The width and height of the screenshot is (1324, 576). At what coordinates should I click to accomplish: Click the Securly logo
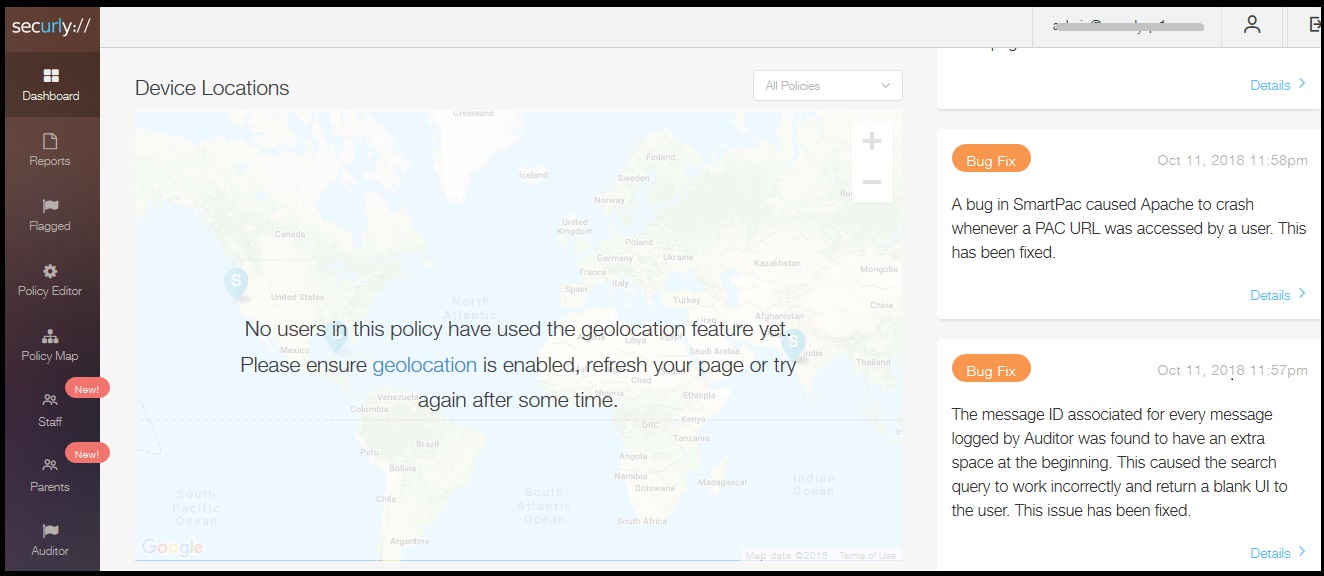[x=51, y=27]
